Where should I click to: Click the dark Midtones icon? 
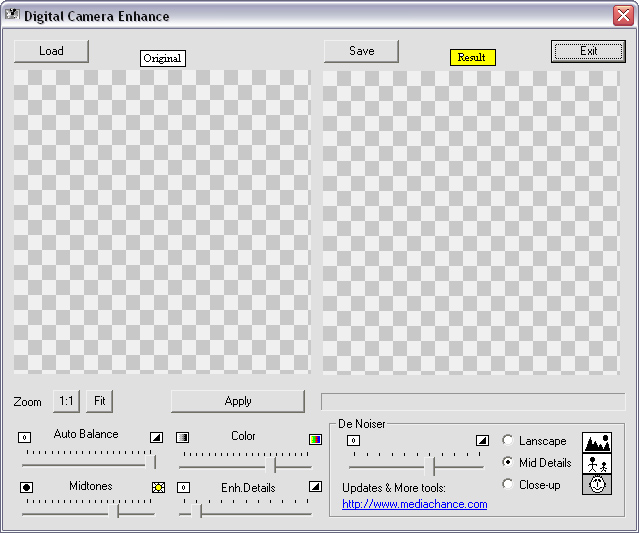[x=26, y=487]
